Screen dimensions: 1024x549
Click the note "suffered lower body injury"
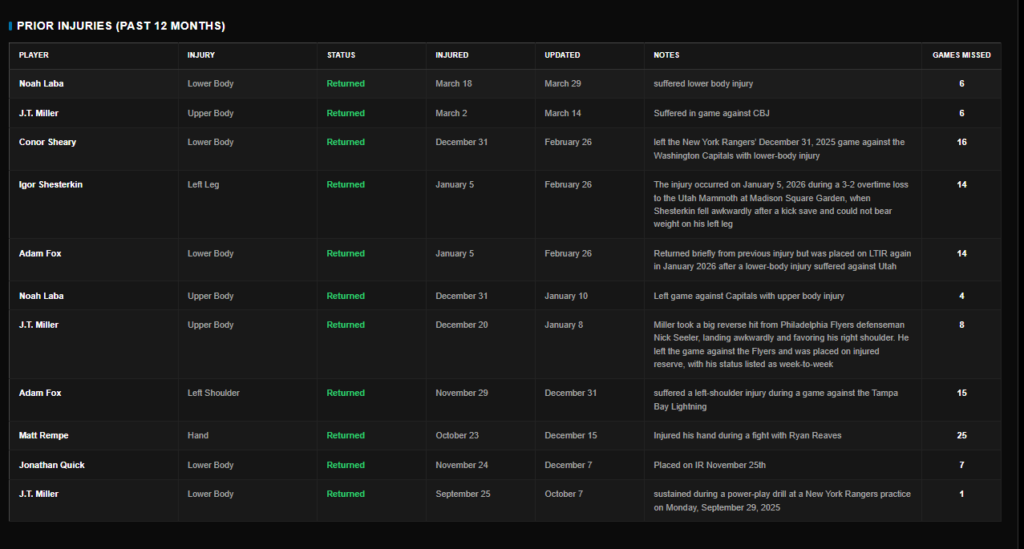click(703, 84)
